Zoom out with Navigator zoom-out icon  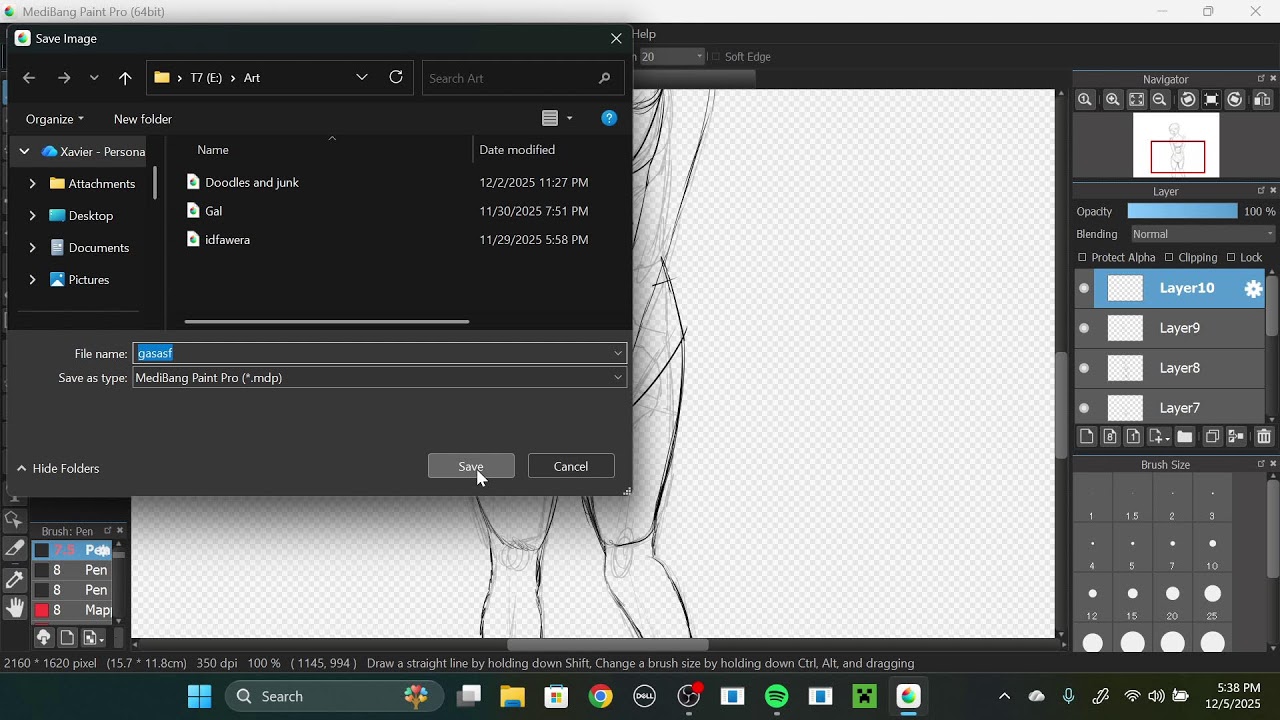tap(1160, 100)
